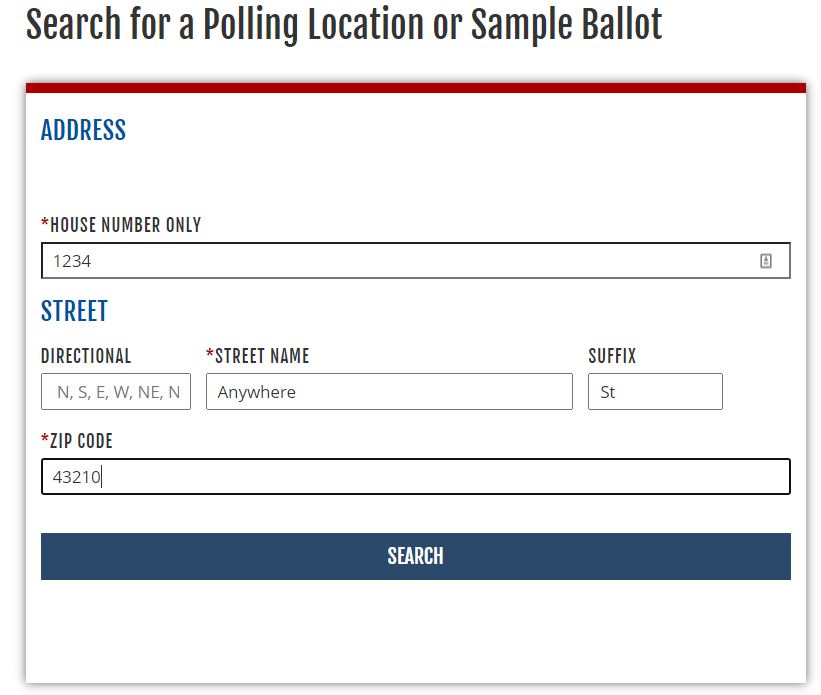Click the Zip Code field showing 43210
Screen dimensions: 821x695
pyautogui.click(x=415, y=477)
